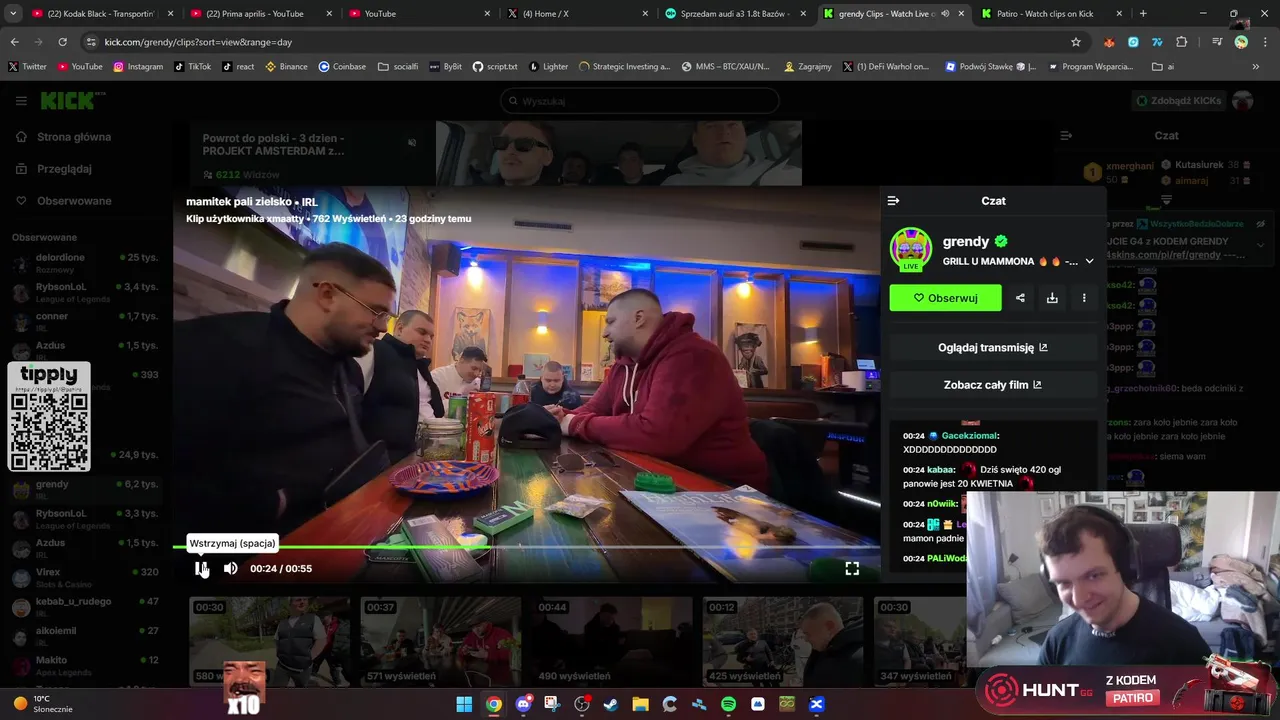Open the 00:44 clip thumbnail
This screenshot has height=720, width=1280.
[x=612, y=641]
